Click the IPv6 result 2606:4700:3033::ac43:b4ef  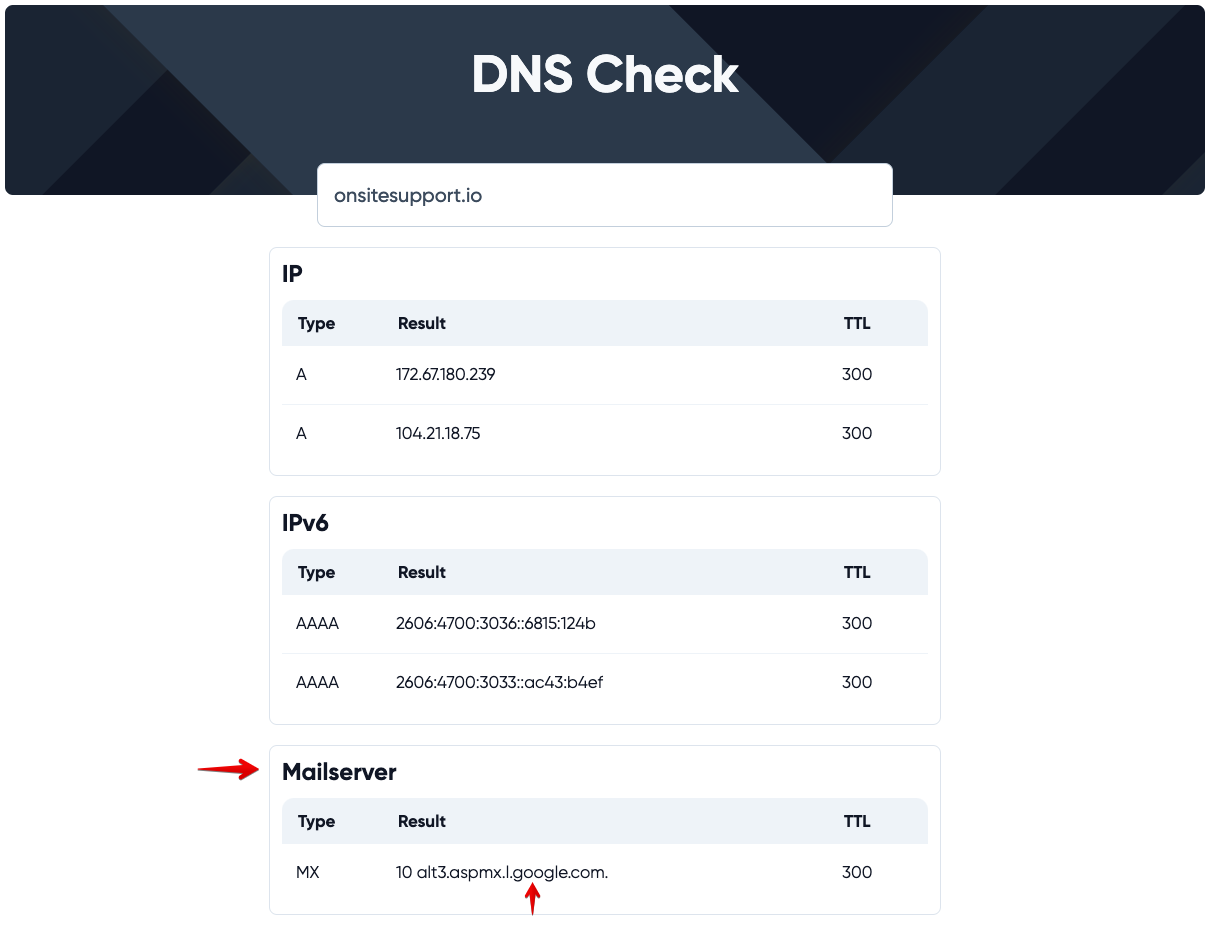[499, 682]
